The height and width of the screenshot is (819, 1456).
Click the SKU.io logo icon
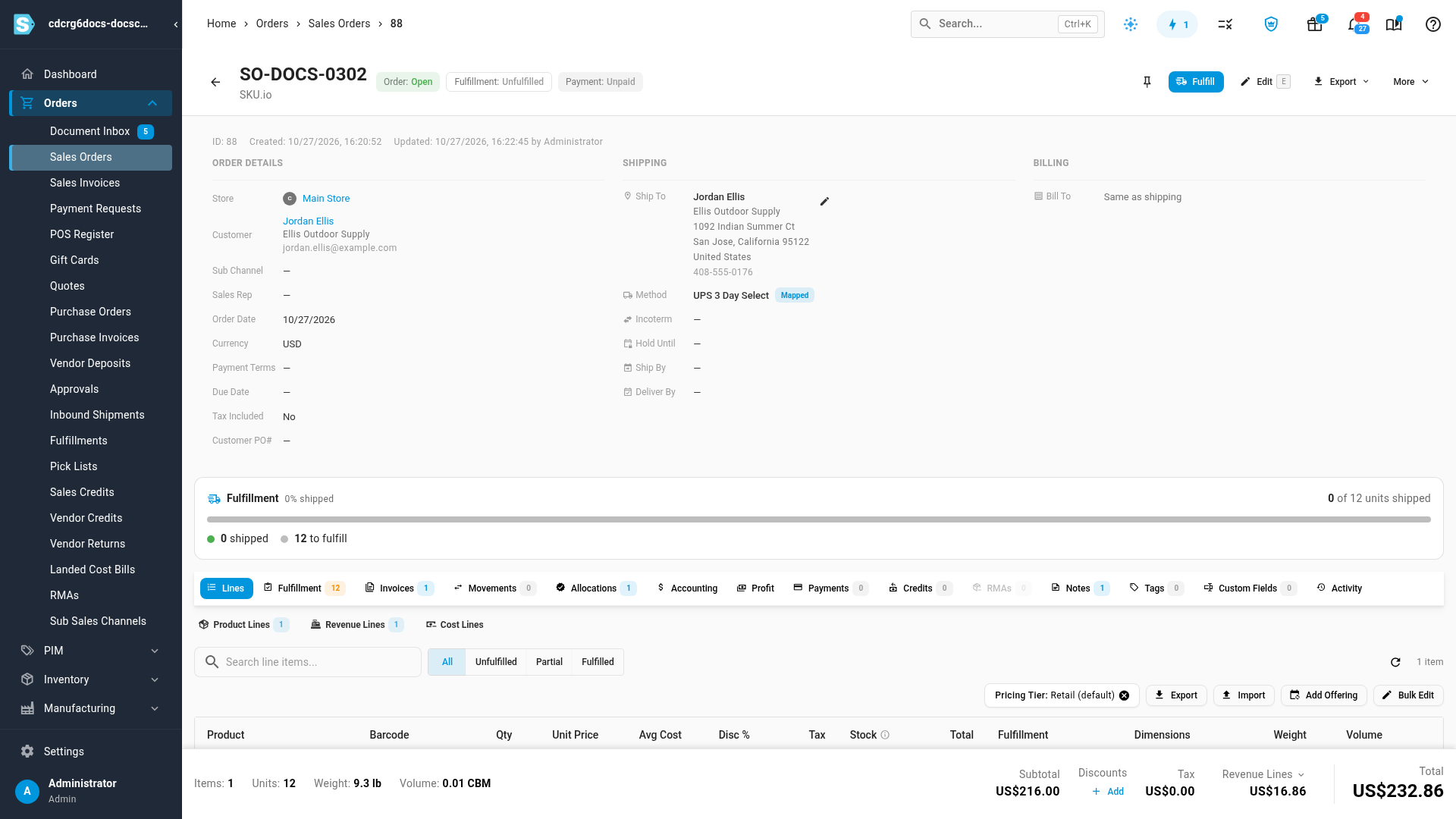coord(24,24)
